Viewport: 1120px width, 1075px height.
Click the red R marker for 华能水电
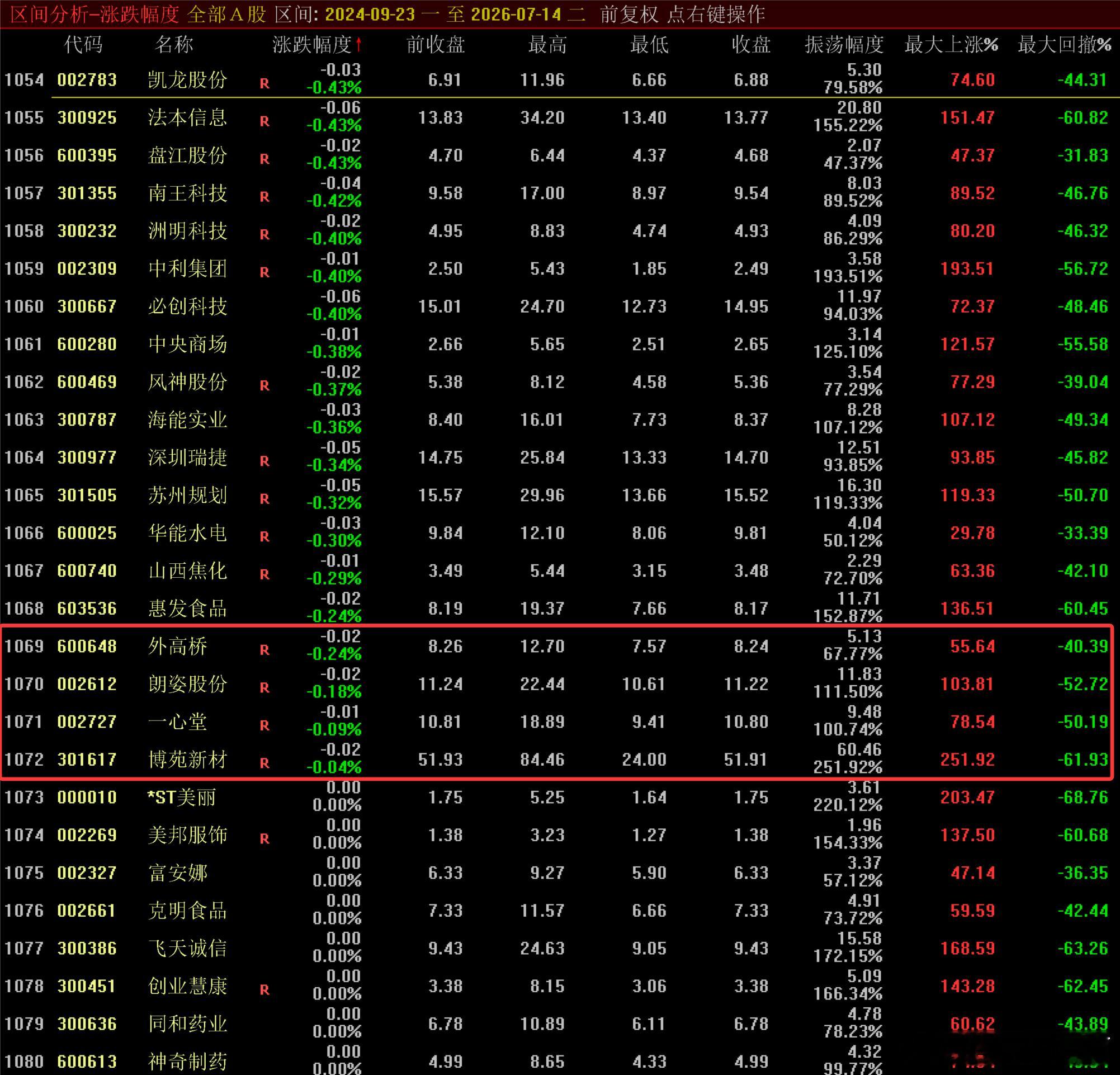pos(264,536)
